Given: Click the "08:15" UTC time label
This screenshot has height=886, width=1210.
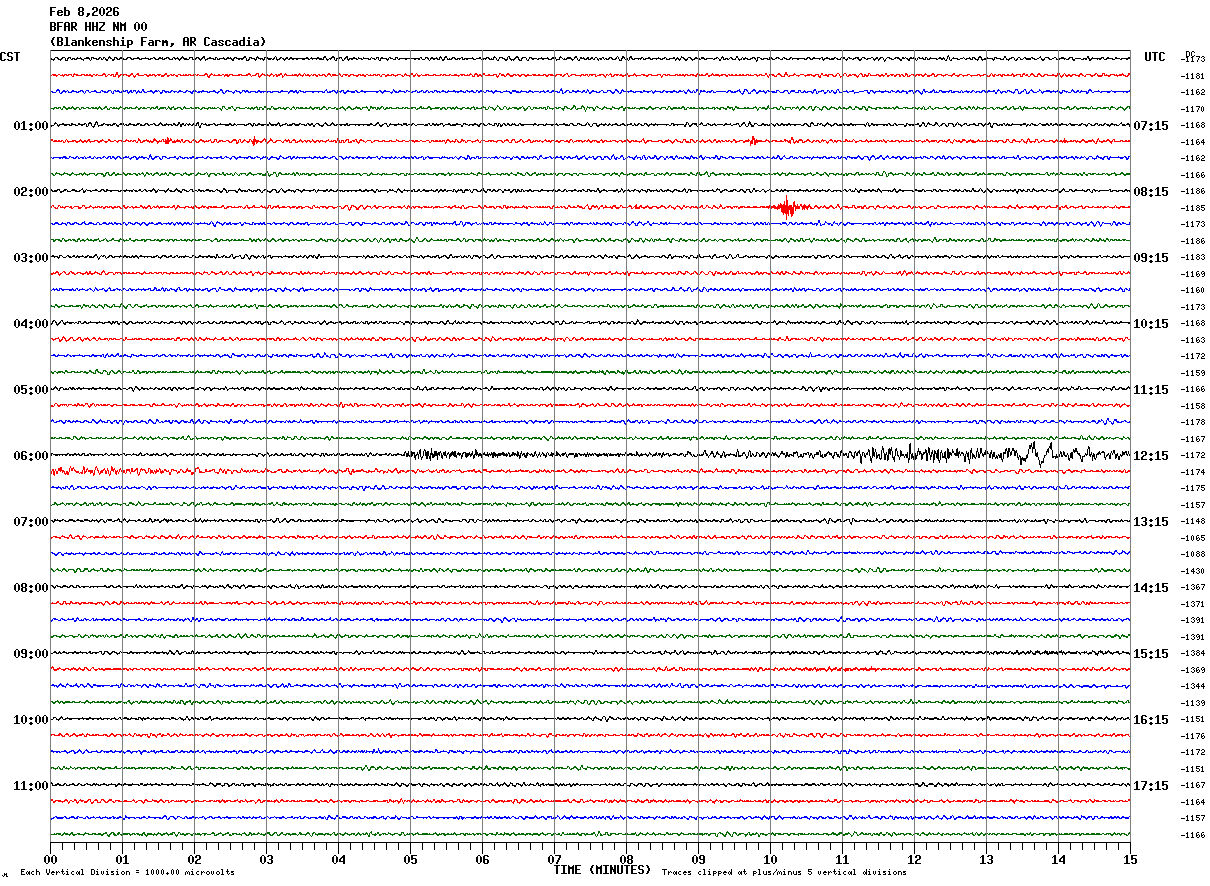Looking at the screenshot, I should coord(1151,192).
